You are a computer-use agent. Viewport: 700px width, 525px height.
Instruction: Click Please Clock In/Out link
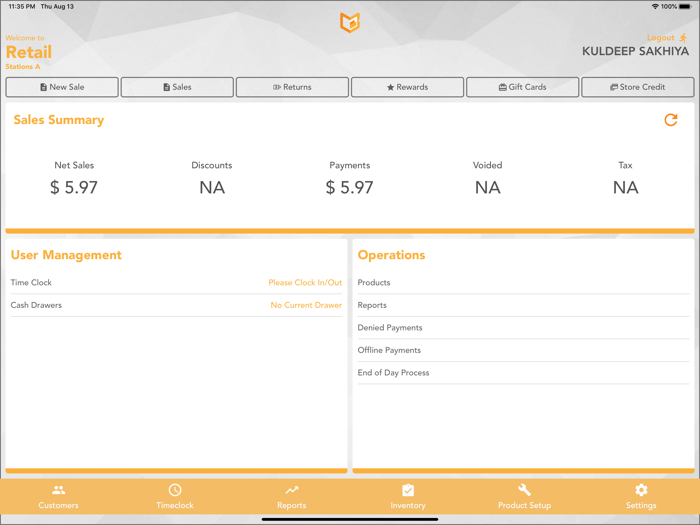(x=305, y=283)
